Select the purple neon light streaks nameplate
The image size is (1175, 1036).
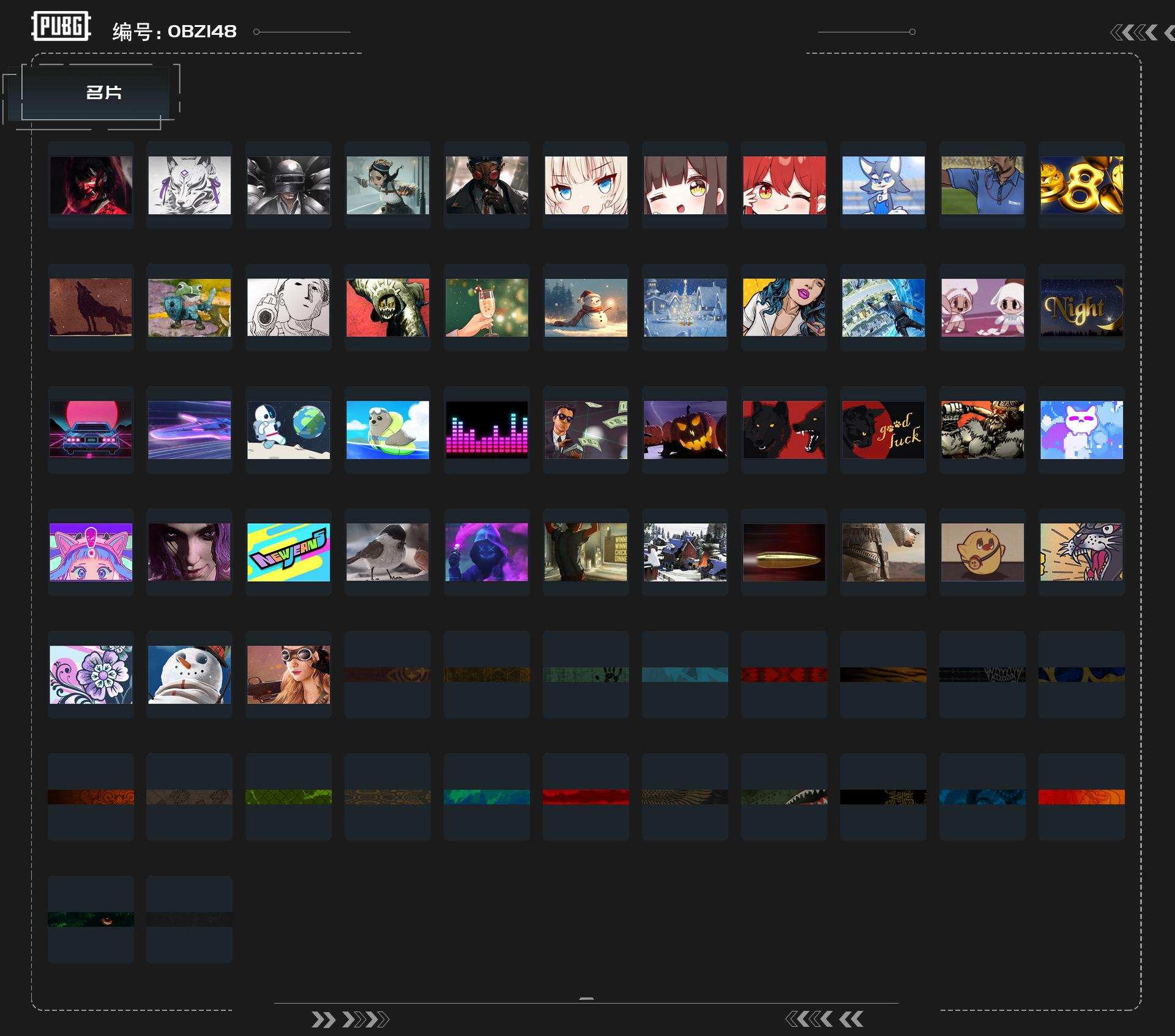[190, 430]
